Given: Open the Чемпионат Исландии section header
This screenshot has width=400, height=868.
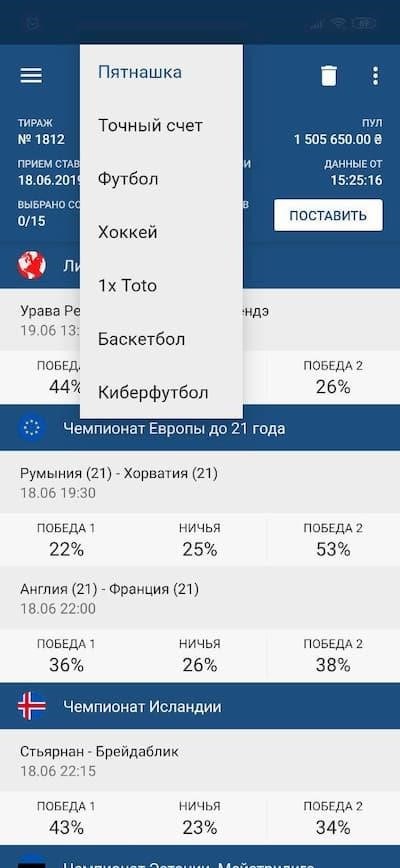Looking at the screenshot, I should pyautogui.click(x=200, y=706).
